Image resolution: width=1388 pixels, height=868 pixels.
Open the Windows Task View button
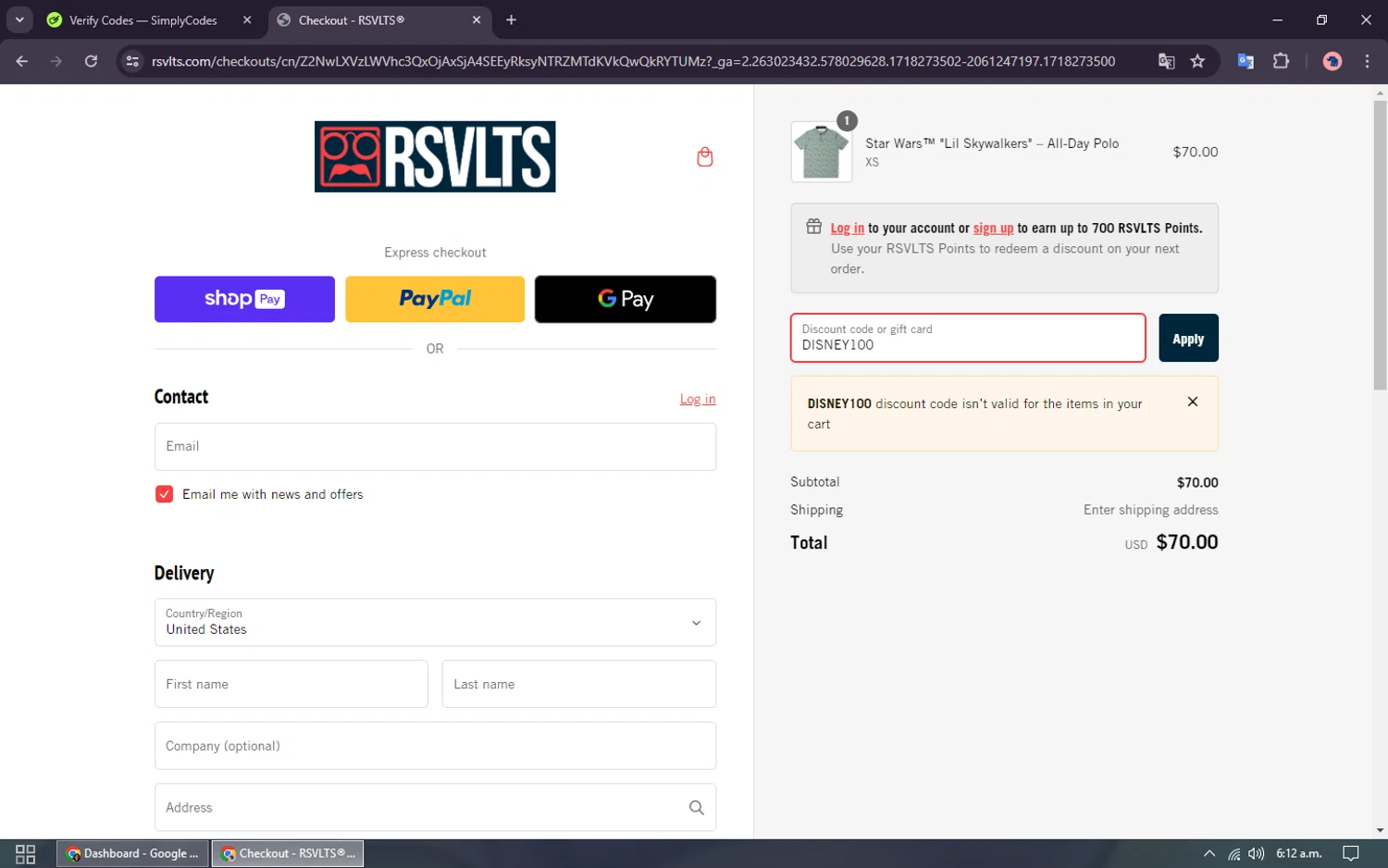(x=26, y=854)
